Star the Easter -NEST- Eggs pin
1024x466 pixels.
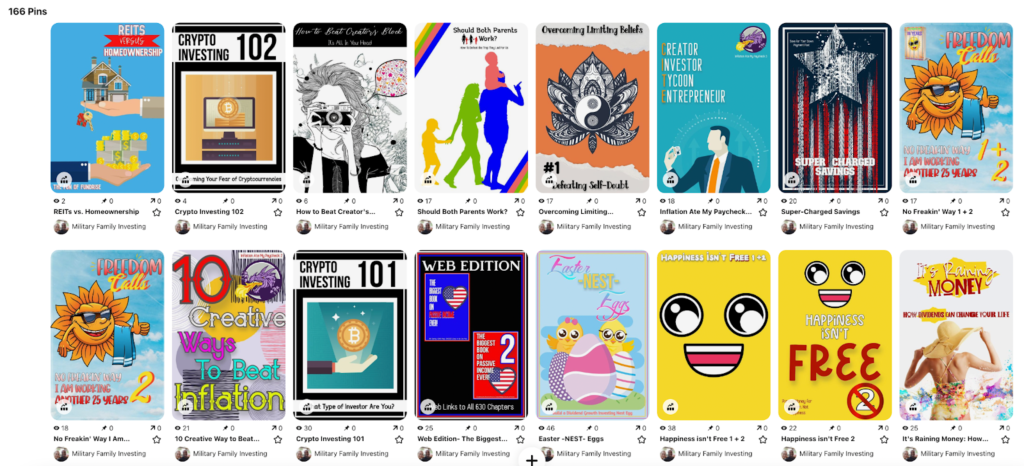(641, 439)
